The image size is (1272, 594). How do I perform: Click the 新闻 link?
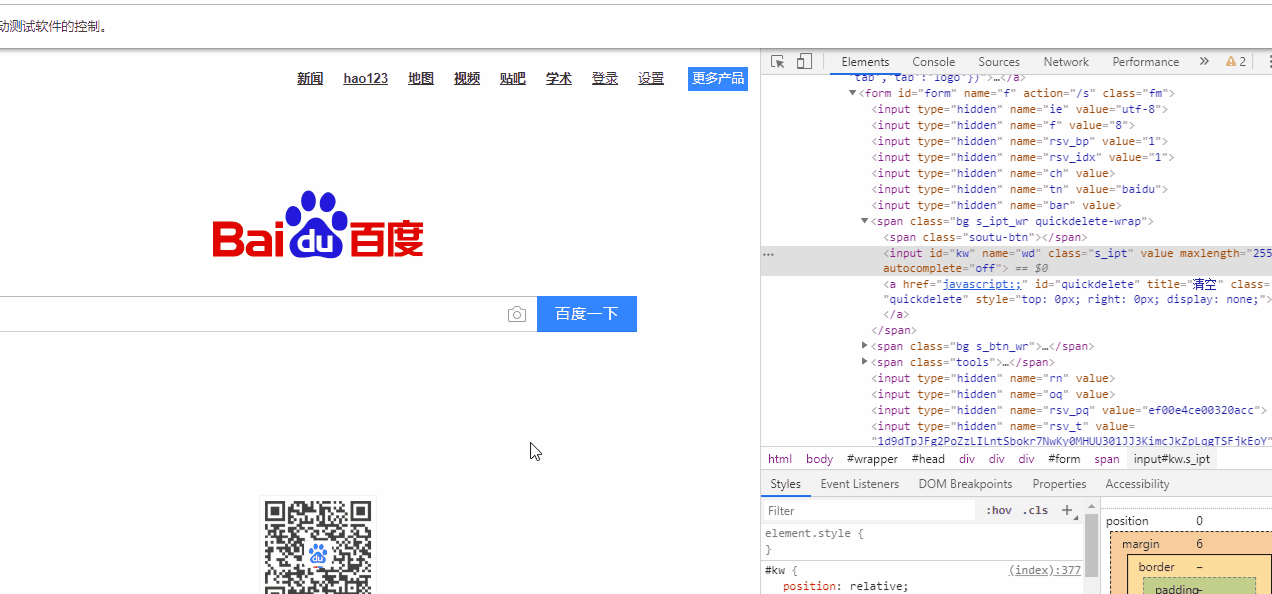310,78
